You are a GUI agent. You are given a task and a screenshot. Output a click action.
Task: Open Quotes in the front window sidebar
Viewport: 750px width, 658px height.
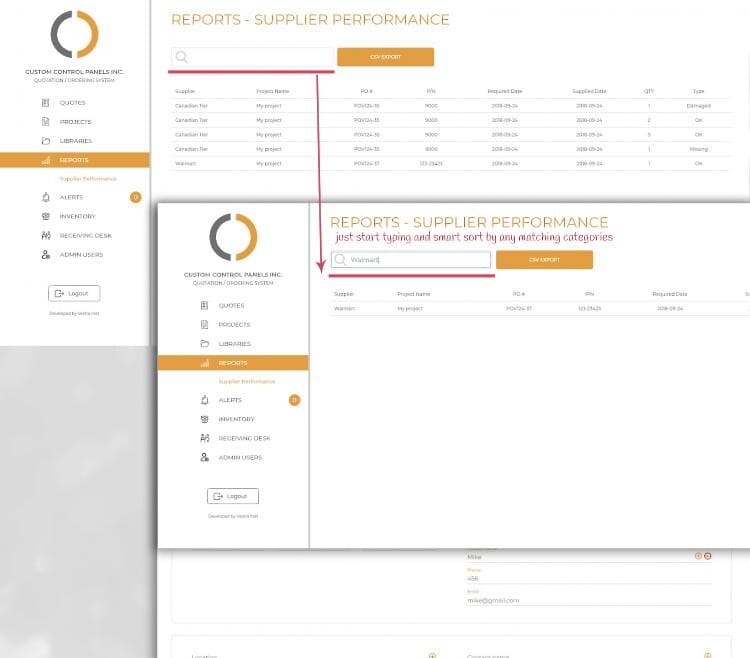[232, 306]
